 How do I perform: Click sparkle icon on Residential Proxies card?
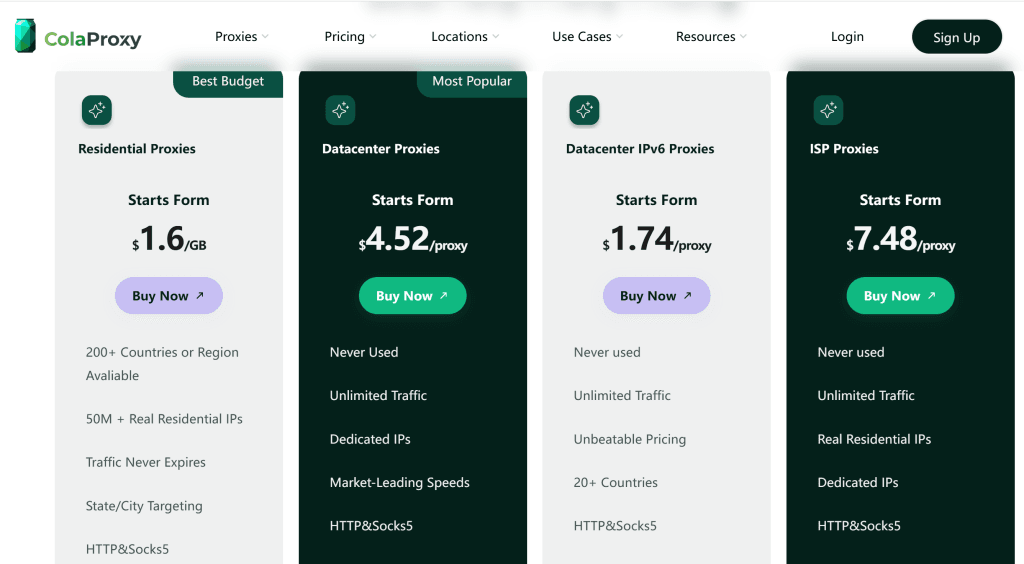(x=97, y=110)
